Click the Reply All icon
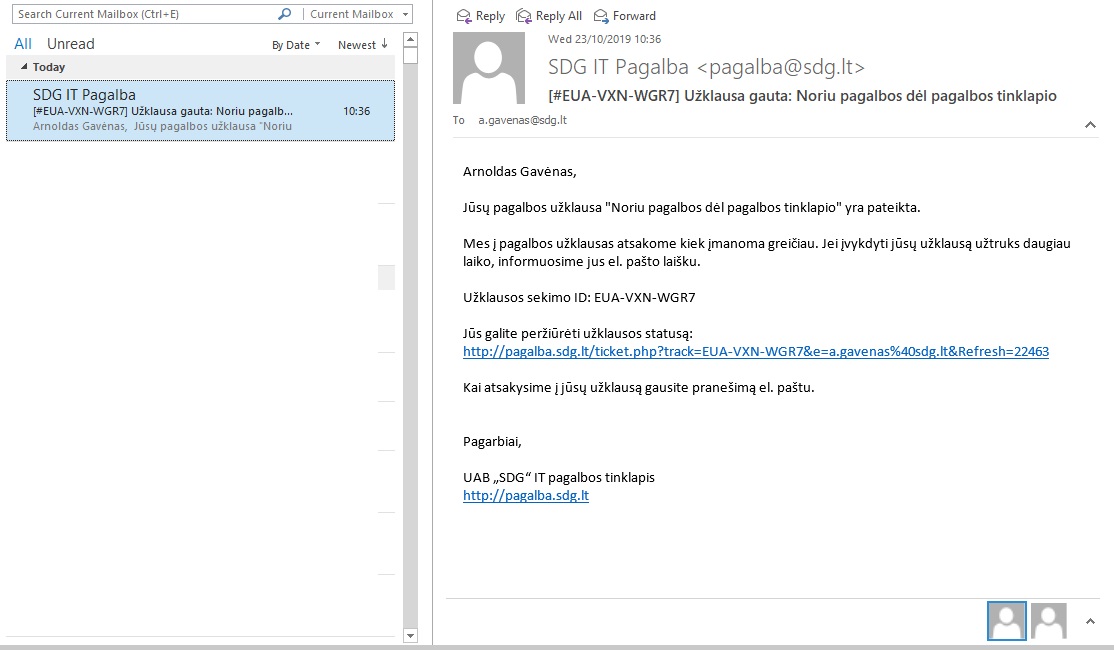 click(x=524, y=16)
